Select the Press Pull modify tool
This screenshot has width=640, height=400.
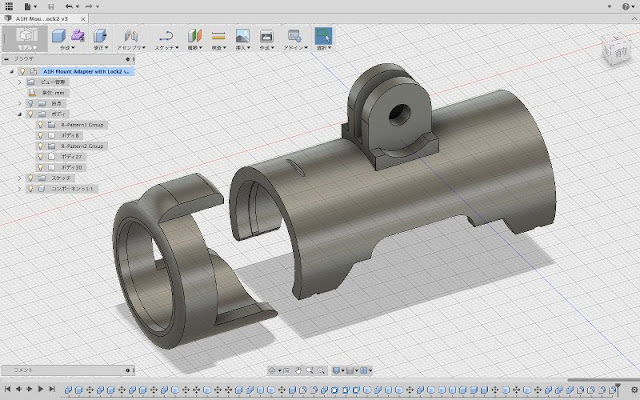pyautogui.click(x=100, y=36)
